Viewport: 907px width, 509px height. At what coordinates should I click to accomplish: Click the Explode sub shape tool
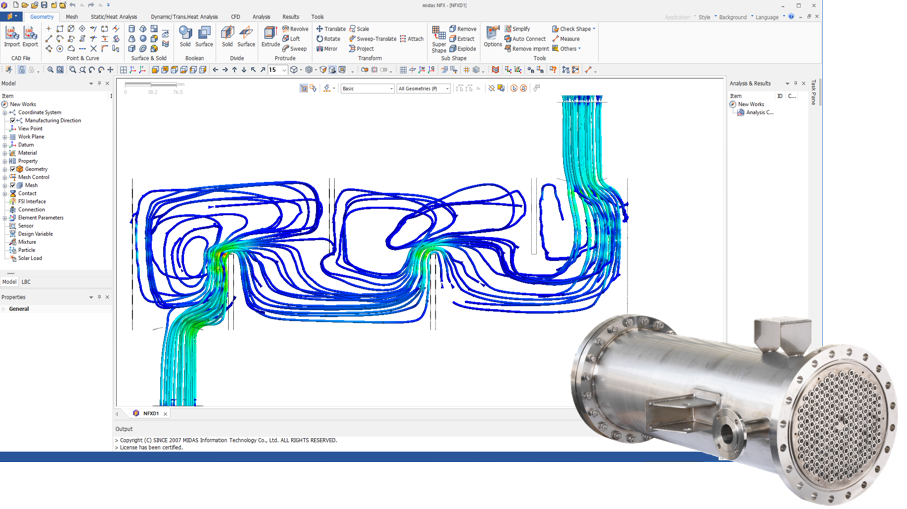point(463,49)
